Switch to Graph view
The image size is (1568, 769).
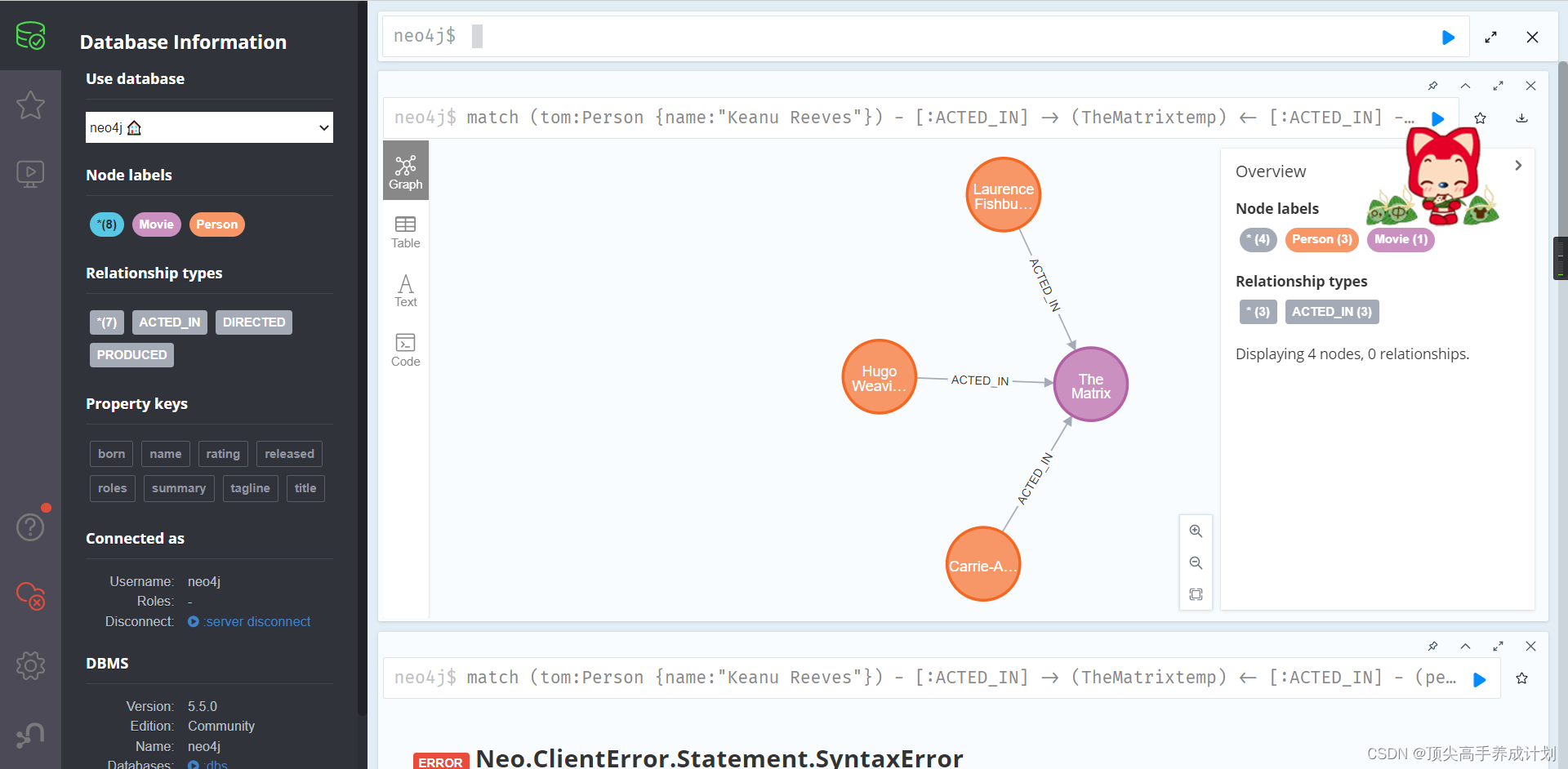tap(406, 171)
